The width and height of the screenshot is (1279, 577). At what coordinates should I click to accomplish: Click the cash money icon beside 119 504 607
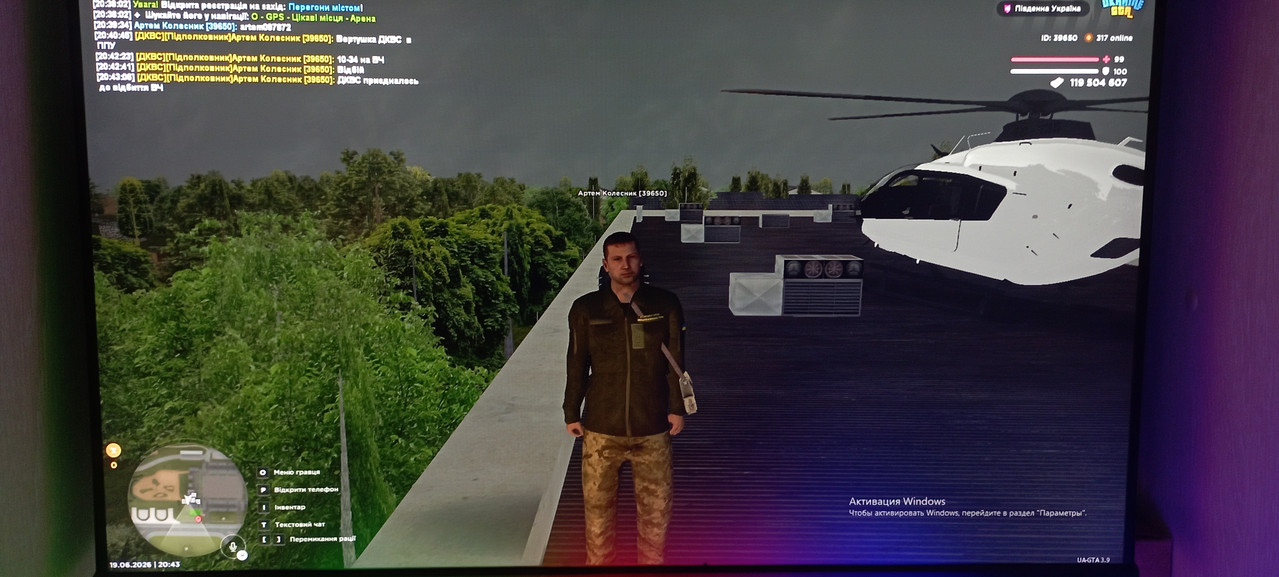[x=1057, y=83]
